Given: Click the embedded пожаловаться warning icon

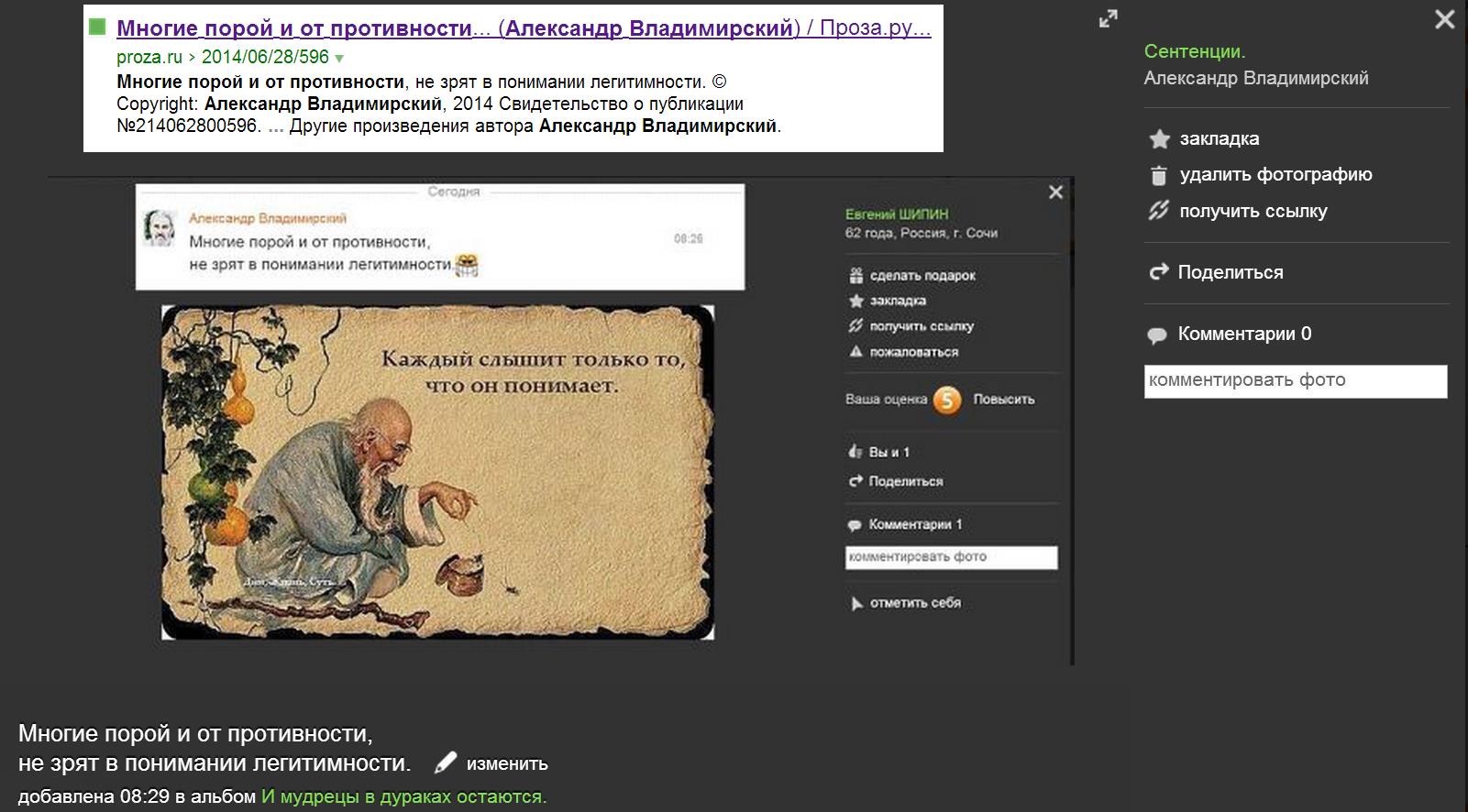Looking at the screenshot, I should pyautogui.click(x=855, y=352).
